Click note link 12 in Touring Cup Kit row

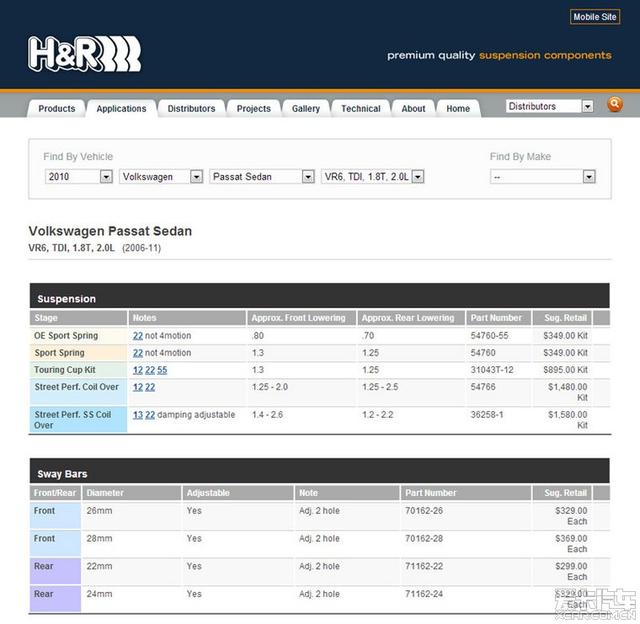click(138, 370)
